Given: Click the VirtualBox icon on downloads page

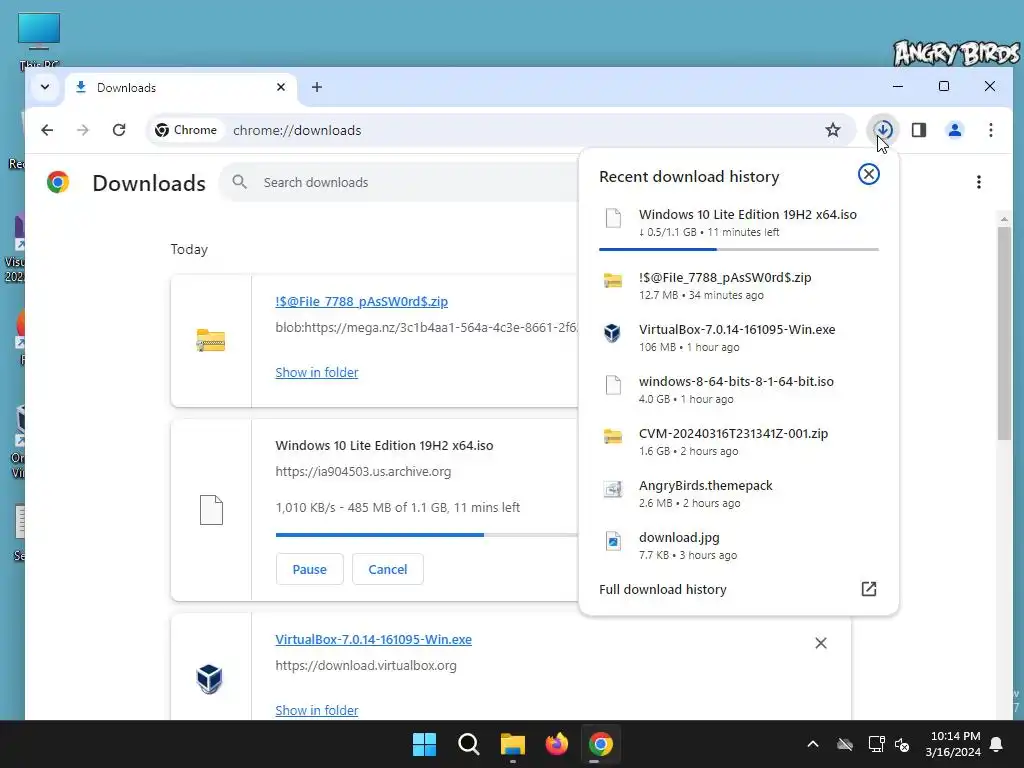Looking at the screenshot, I should [209, 679].
